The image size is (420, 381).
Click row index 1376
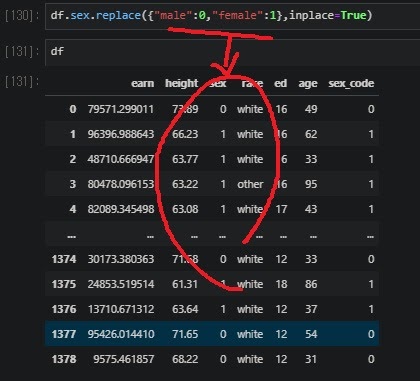64,309
